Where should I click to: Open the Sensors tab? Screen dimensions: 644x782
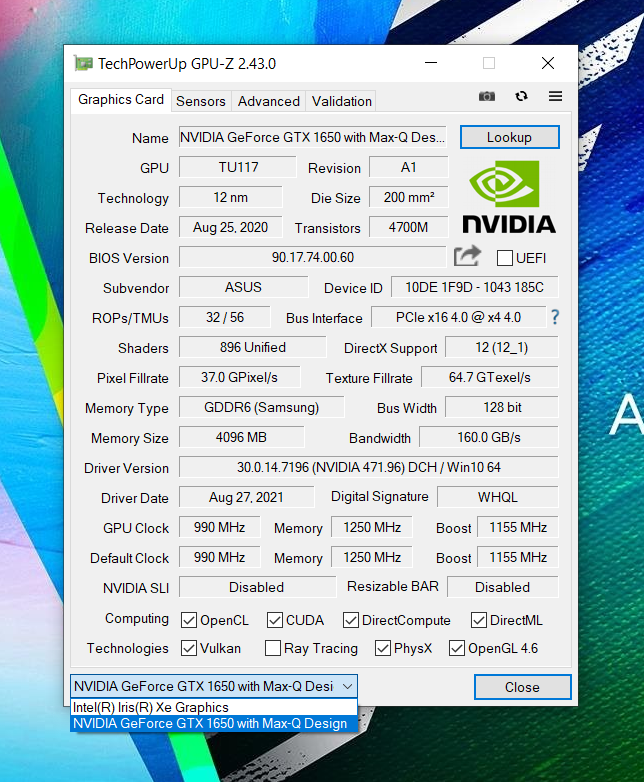(201, 101)
